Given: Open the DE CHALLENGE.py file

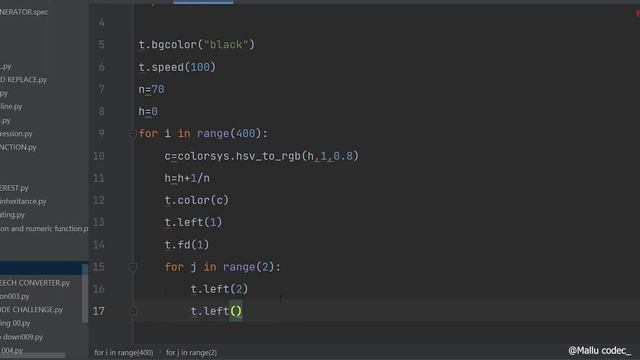Looking at the screenshot, I should (31, 310).
